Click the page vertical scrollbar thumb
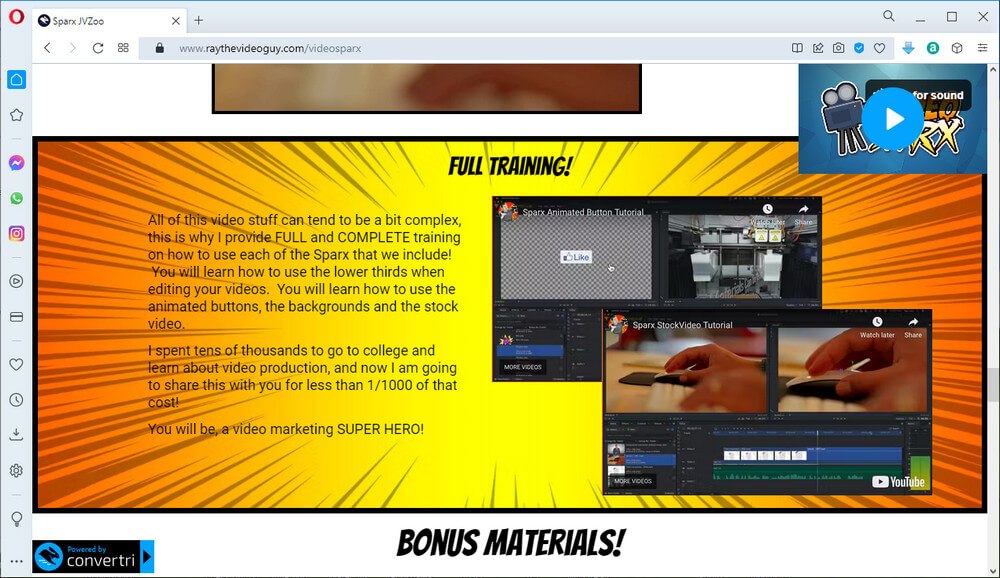The height and width of the screenshot is (578, 1000). (993, 385)
